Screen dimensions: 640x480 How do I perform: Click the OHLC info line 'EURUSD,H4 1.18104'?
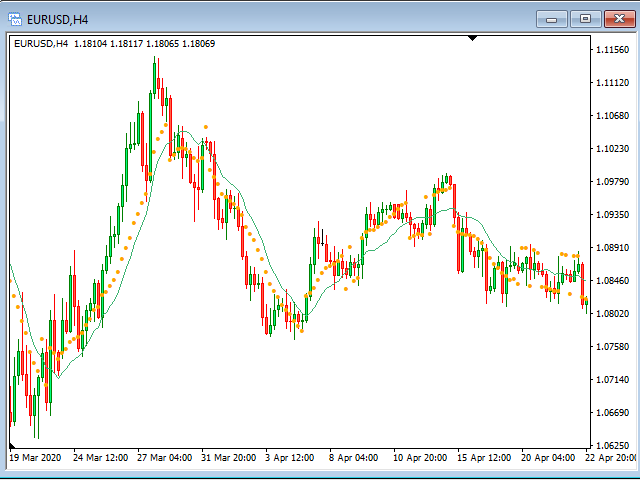(x=114, y=44)
